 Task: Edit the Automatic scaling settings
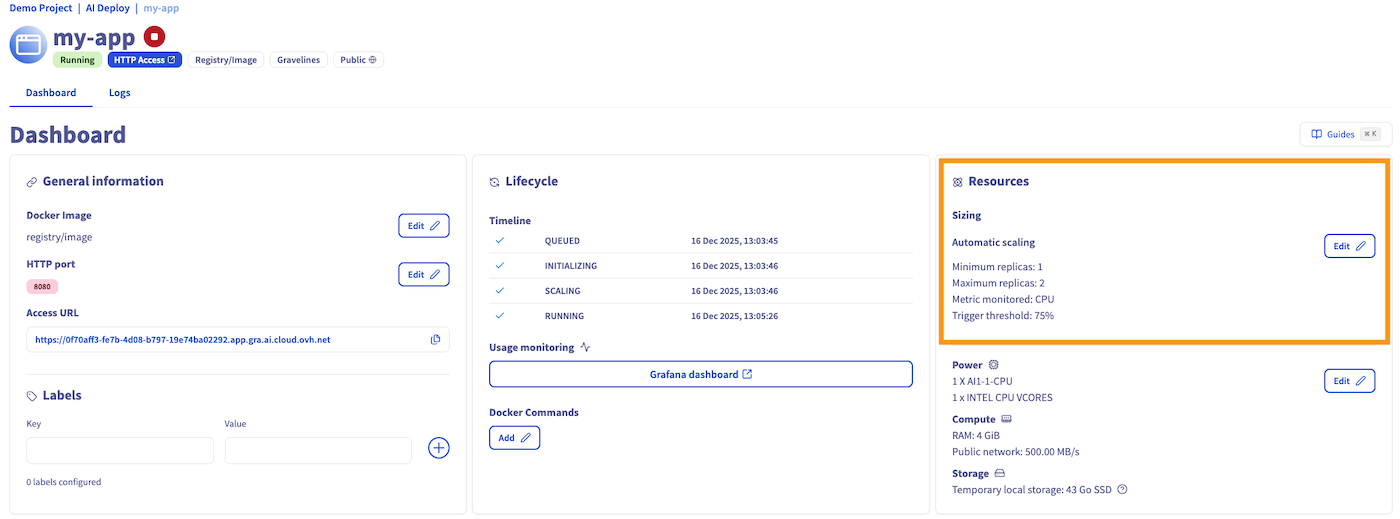pos(1349,246)
